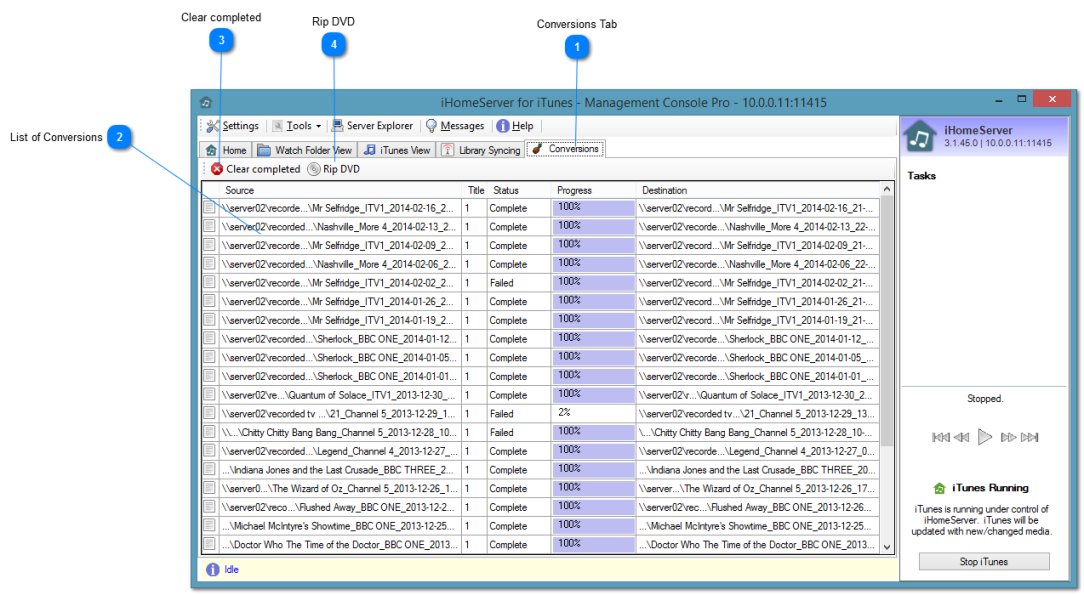Viewport: 1084px width, 595px height.
Task: Click the Play playback button
Action: click(x=985, y=437)
